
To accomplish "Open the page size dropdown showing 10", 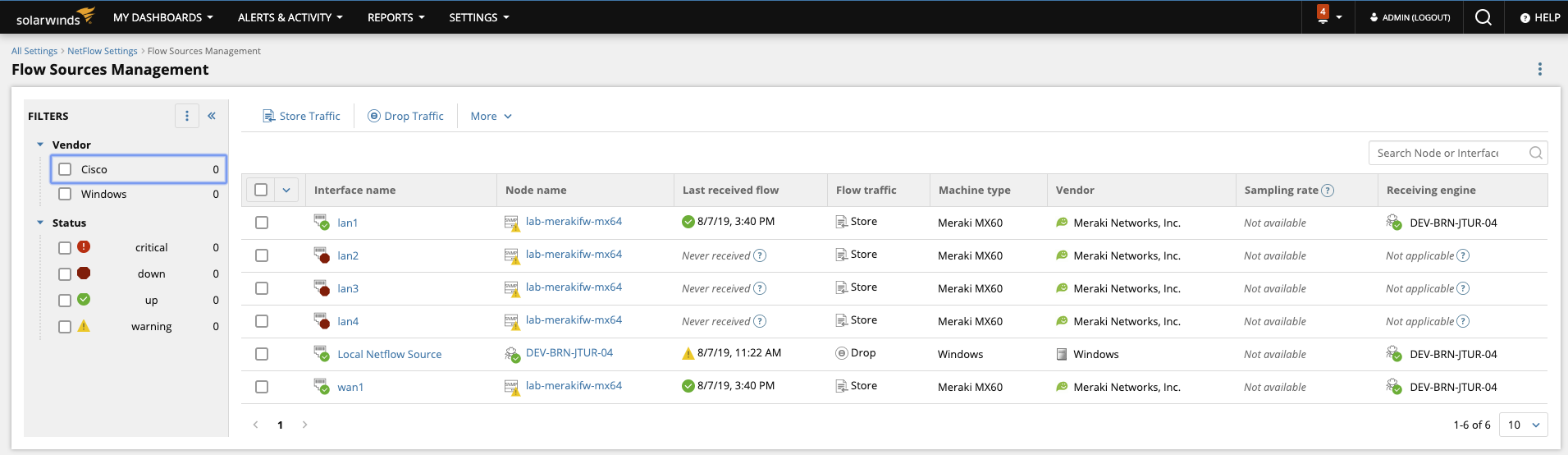I will [x=1523, y=425].
